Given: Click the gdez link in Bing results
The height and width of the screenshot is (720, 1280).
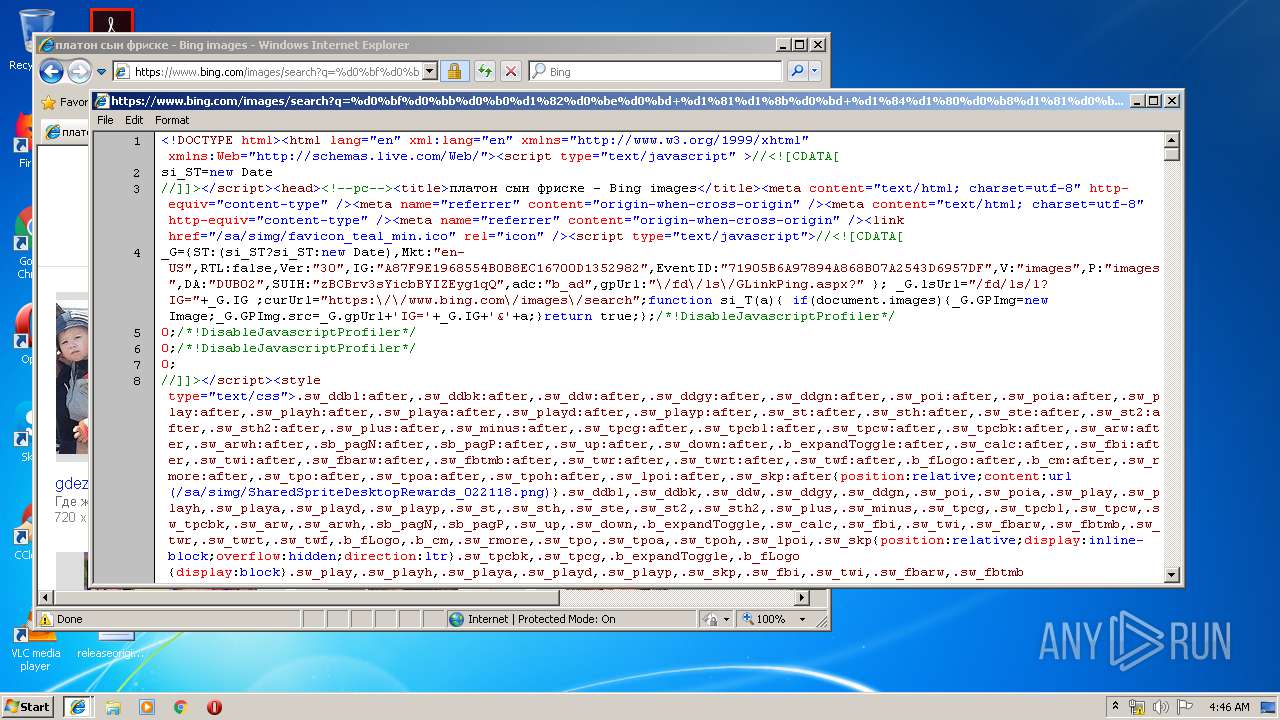Looking at the screenshot, I should pos(72,484).
